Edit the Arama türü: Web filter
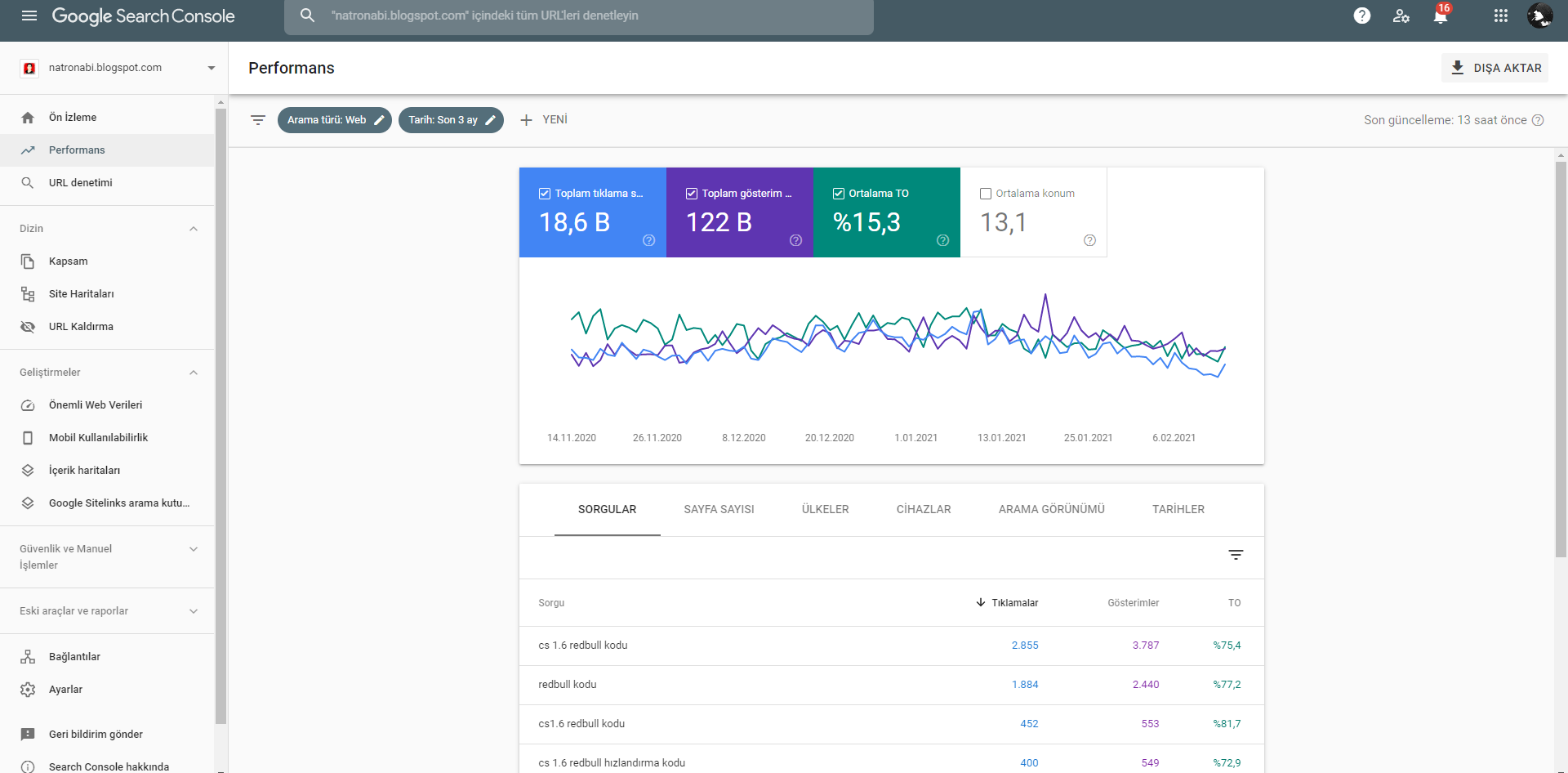Viewport: 1568px width, 773px height. (x=335, y=120)
